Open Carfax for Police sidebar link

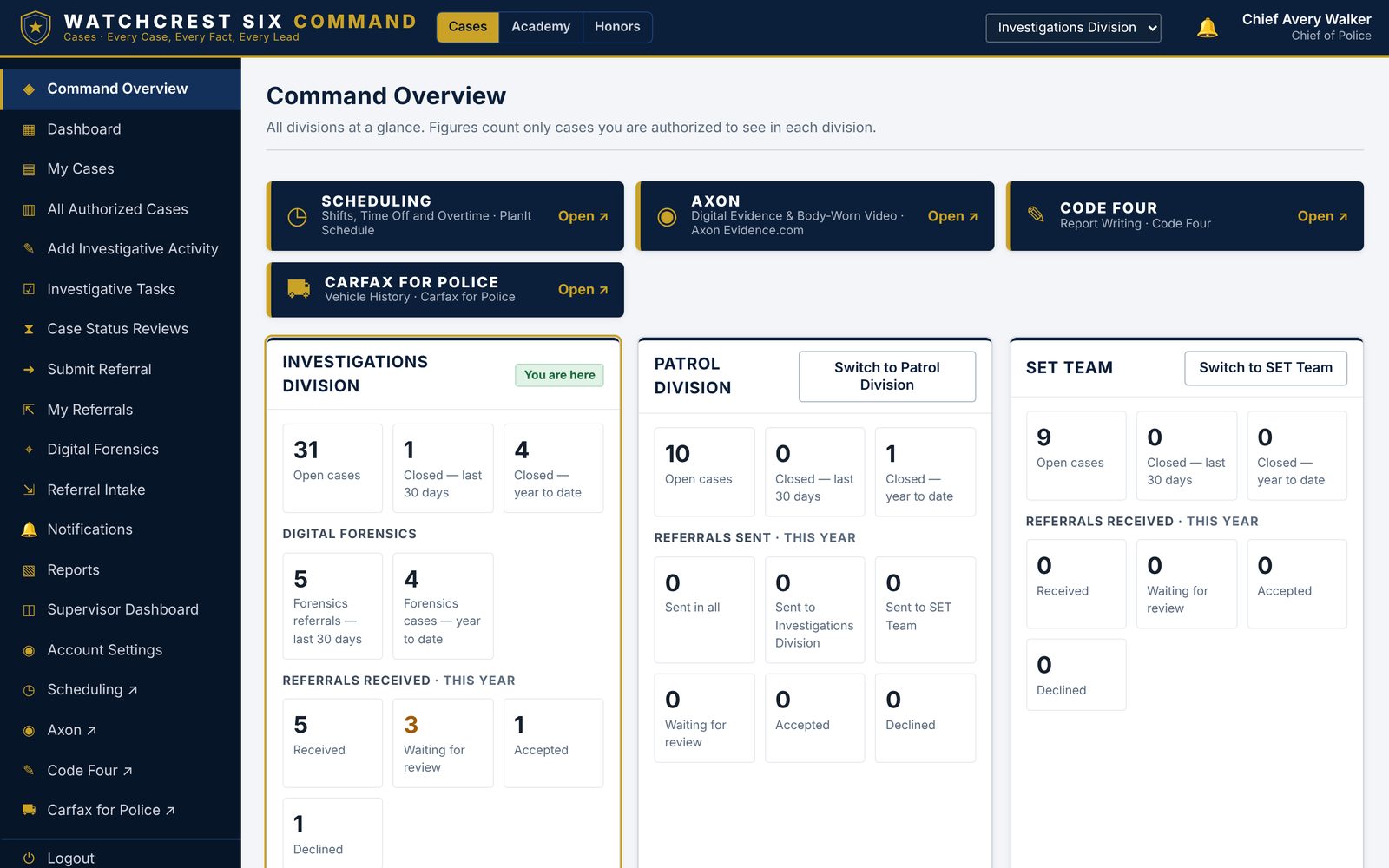click(x=121, y=811)
